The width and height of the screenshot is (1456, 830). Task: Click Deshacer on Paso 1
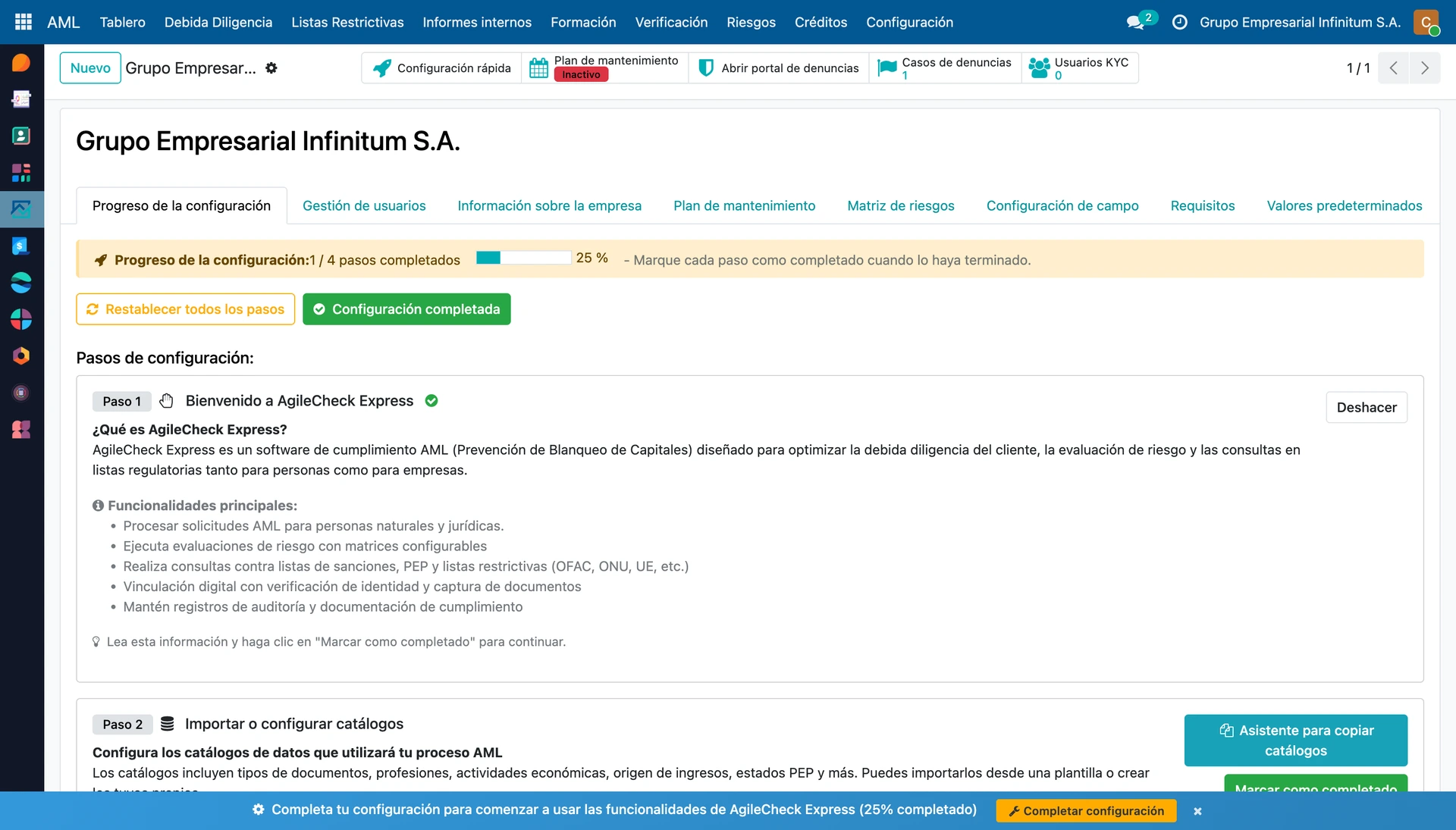click(1367, 407)
